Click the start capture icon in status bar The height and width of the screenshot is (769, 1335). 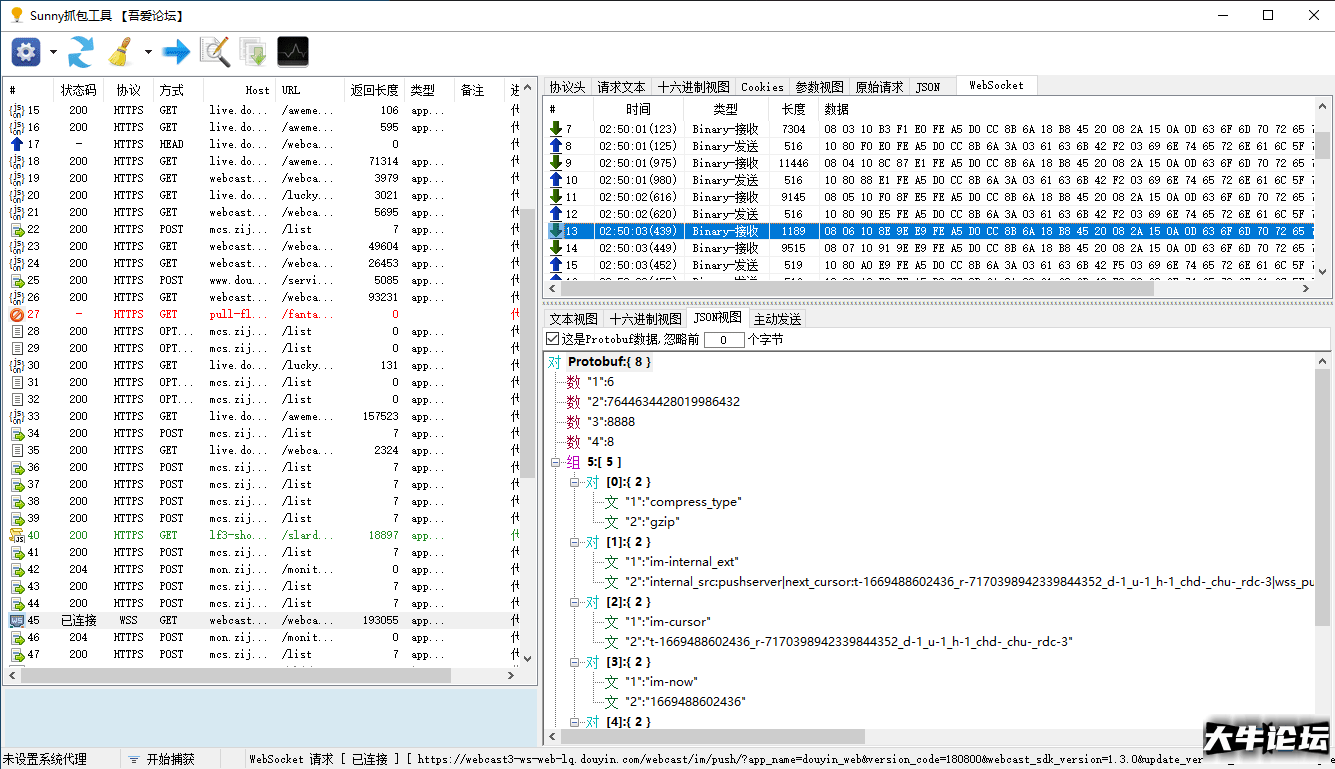click(x=134, y=760)
